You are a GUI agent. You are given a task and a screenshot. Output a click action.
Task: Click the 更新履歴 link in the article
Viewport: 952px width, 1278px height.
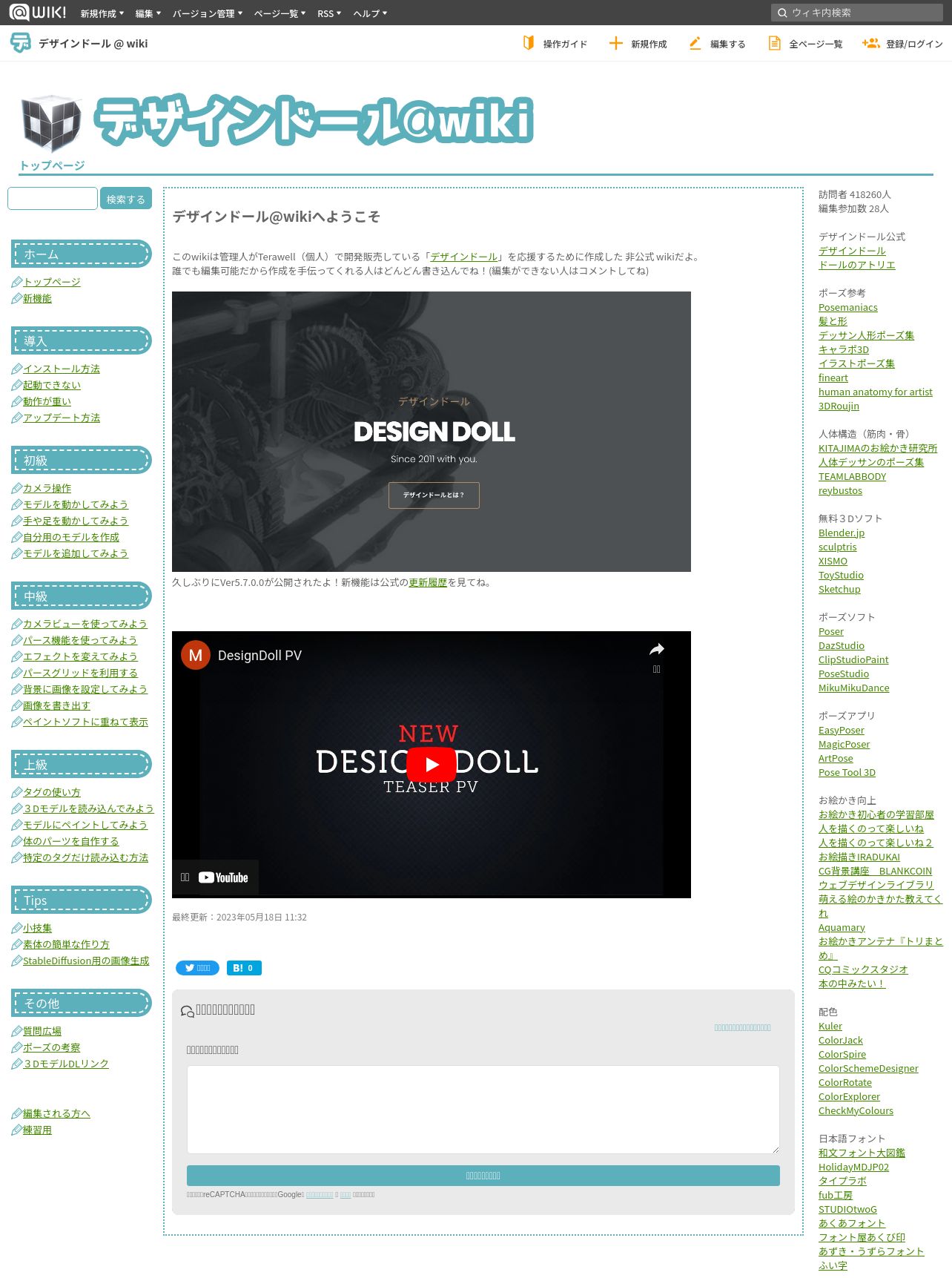pyautogui.click(x=428, y=582)
